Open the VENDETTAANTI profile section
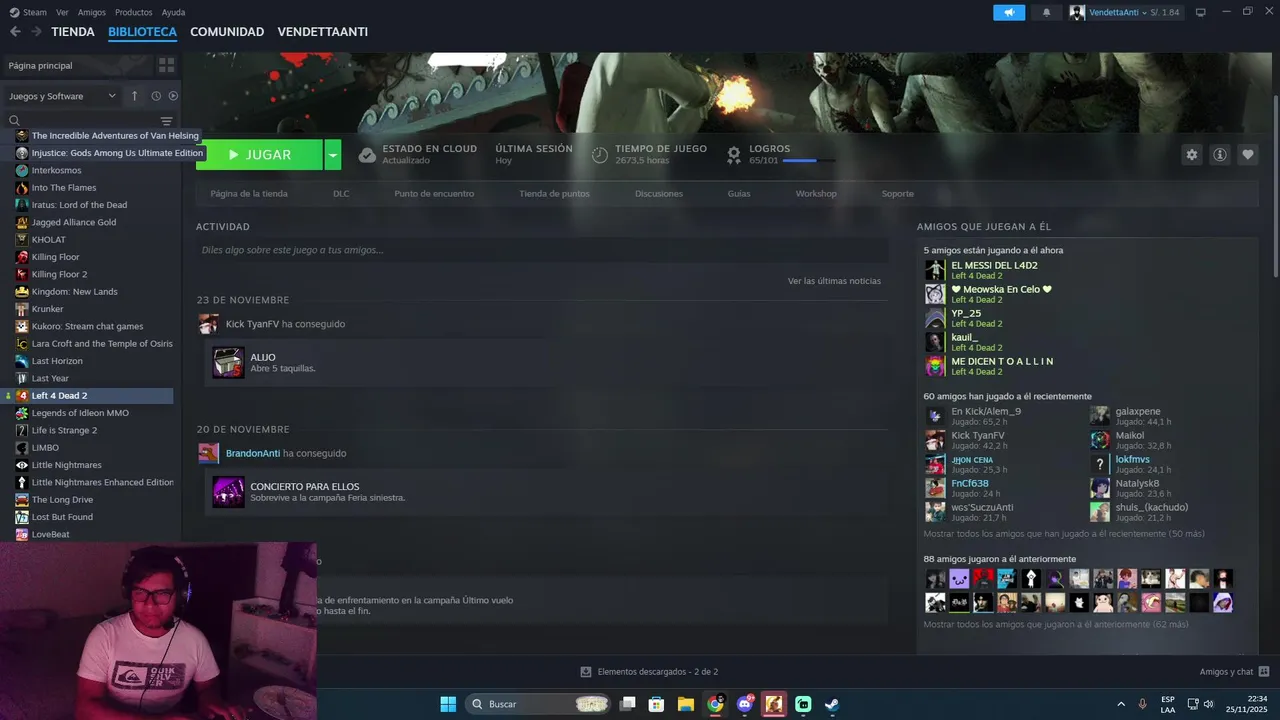Image resolution: width=1280 pixels, height=720 pixels. (x=323, y=32)
